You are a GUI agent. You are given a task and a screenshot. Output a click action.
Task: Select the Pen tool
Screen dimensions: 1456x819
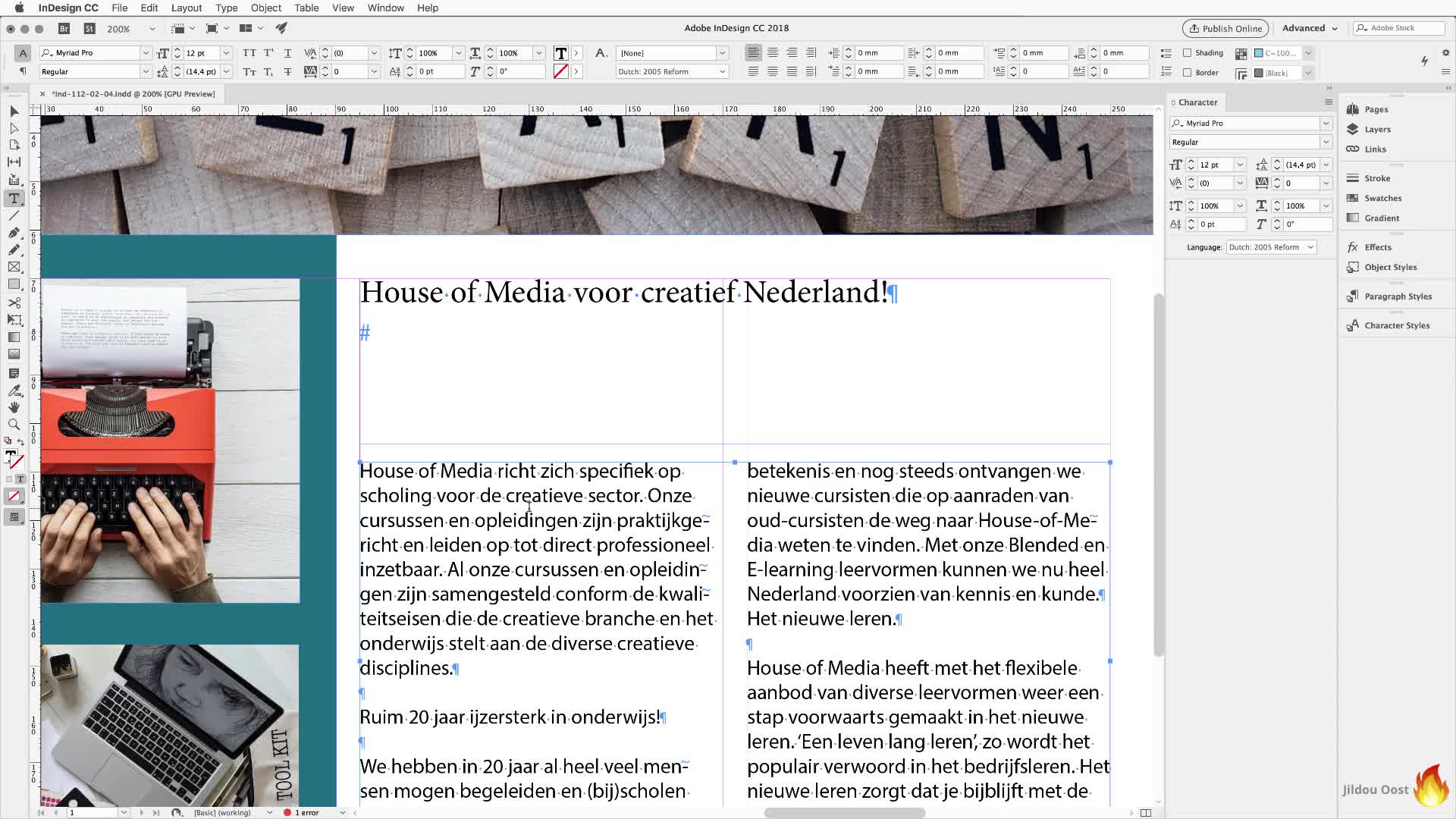coord(14,233)
